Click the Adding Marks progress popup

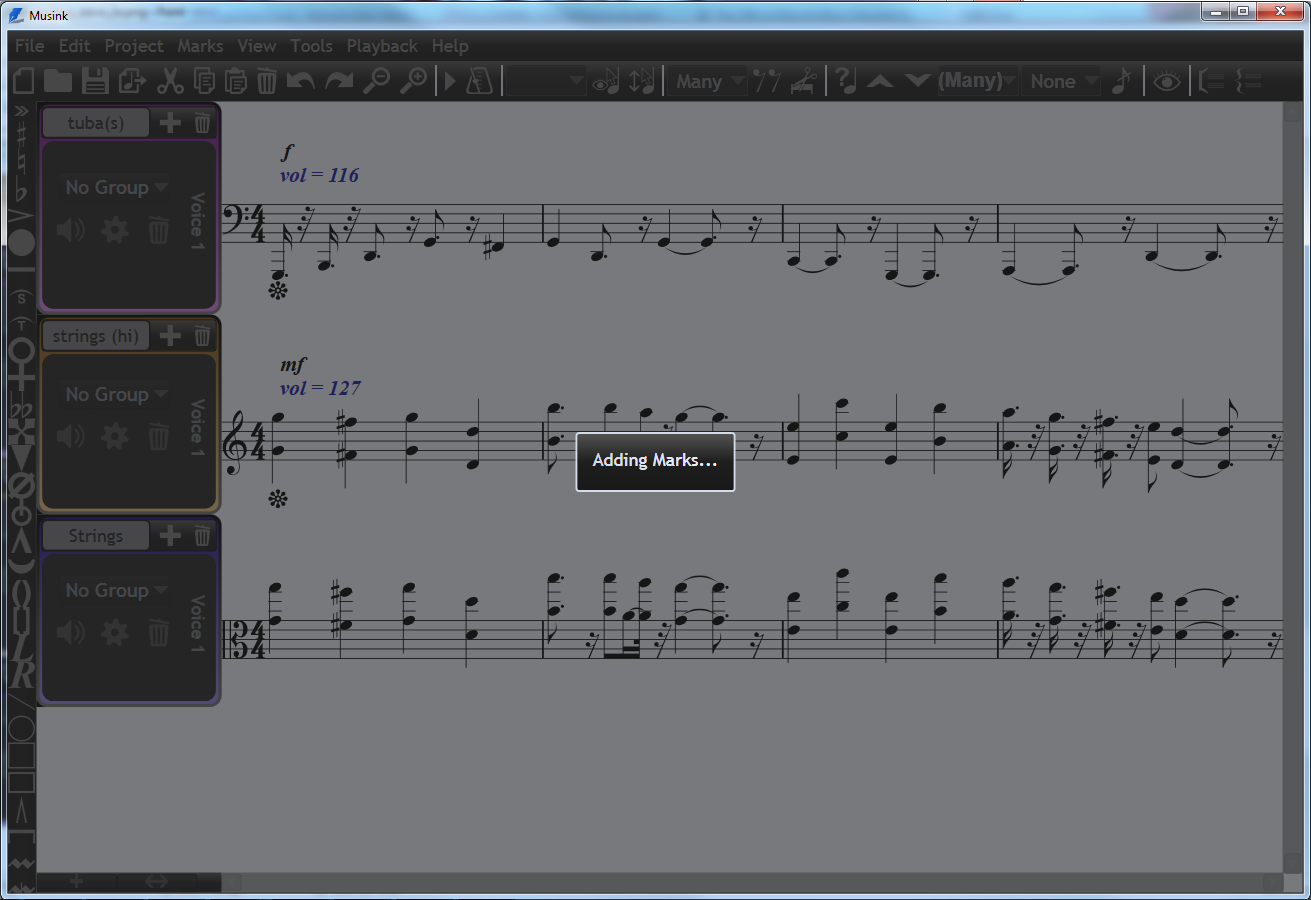pos(655,461)
